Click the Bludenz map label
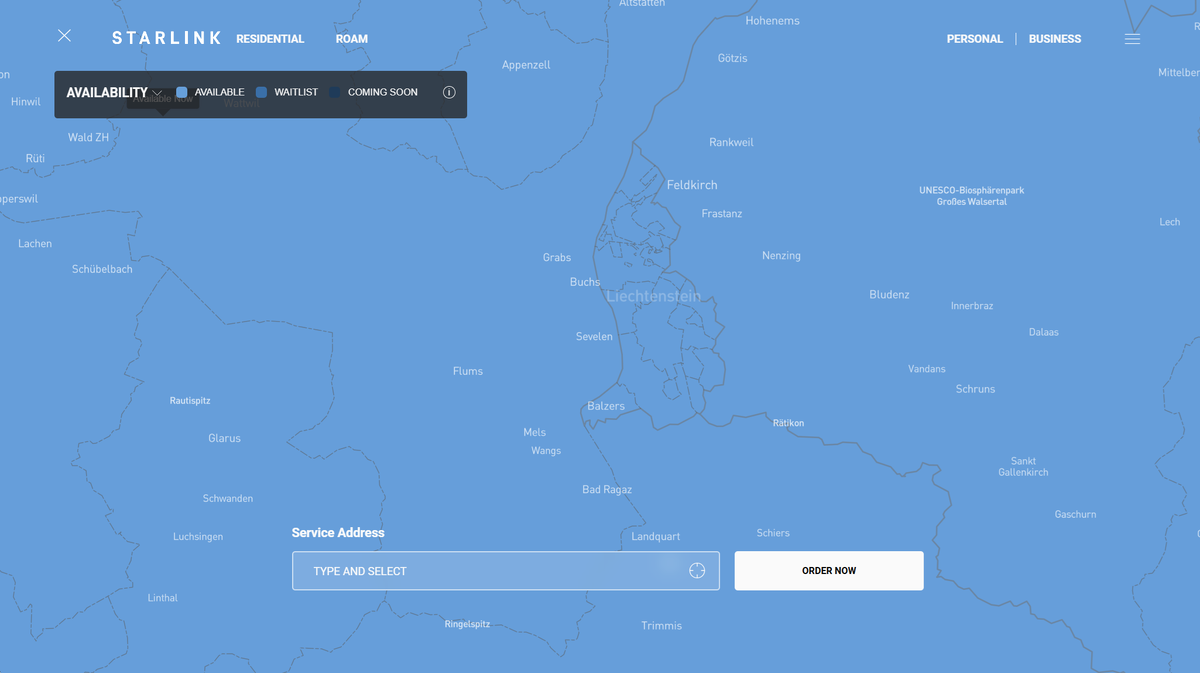The image size is (1200, 673). pos(889,295)
